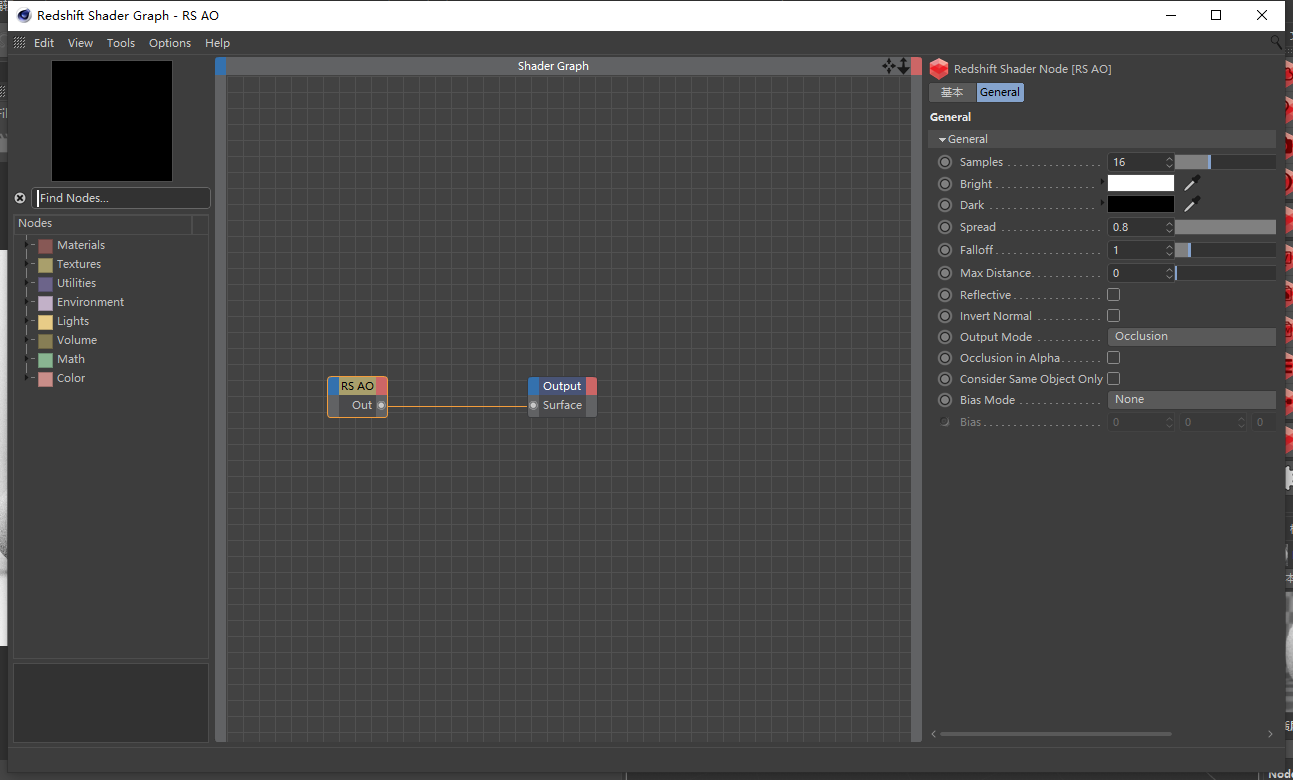Expand the Lights tree arrow
Viewport: 1293px width, 780px height.
coord(27,321)
